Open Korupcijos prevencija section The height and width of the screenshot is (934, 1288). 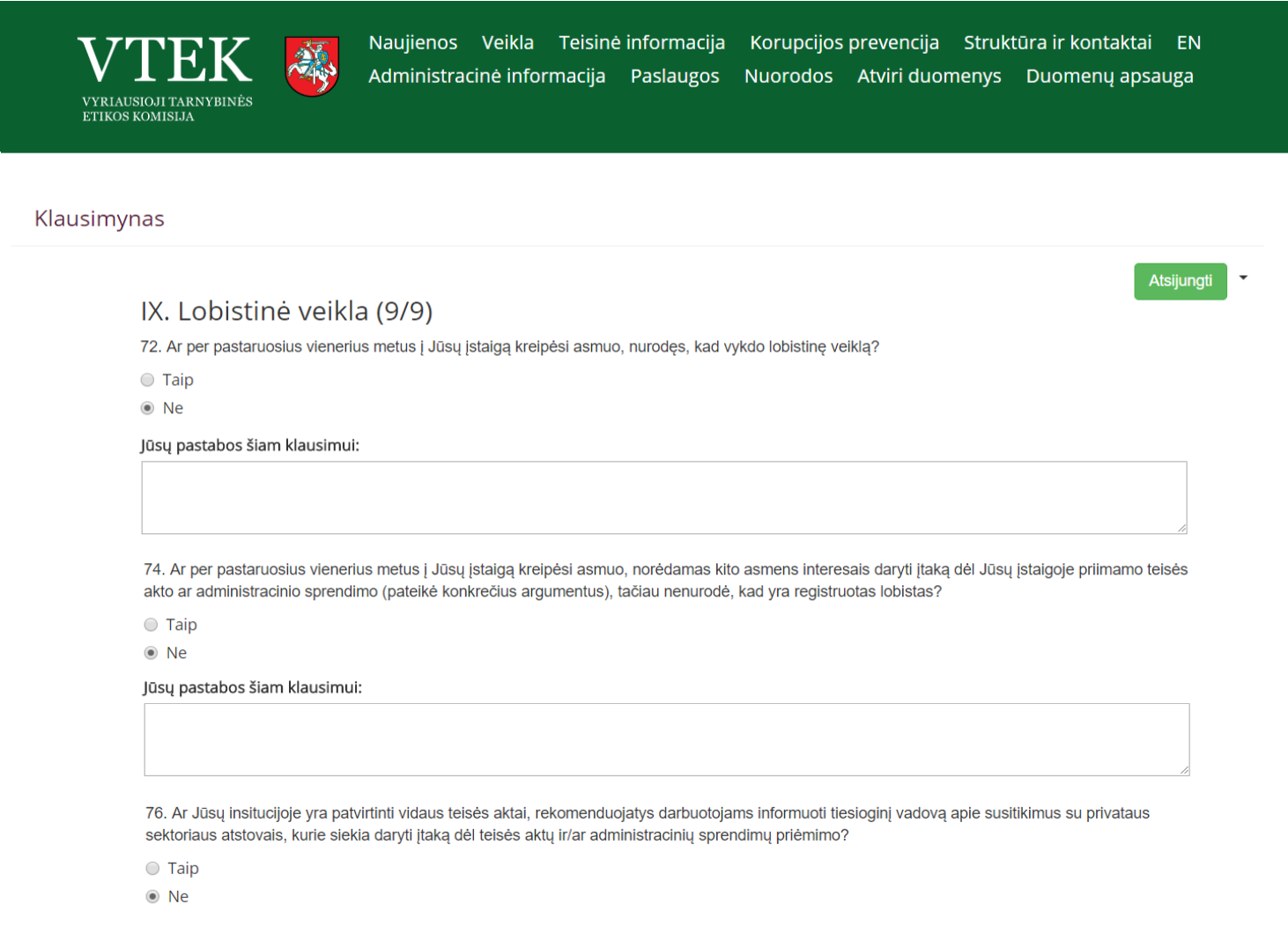[844, 42]
